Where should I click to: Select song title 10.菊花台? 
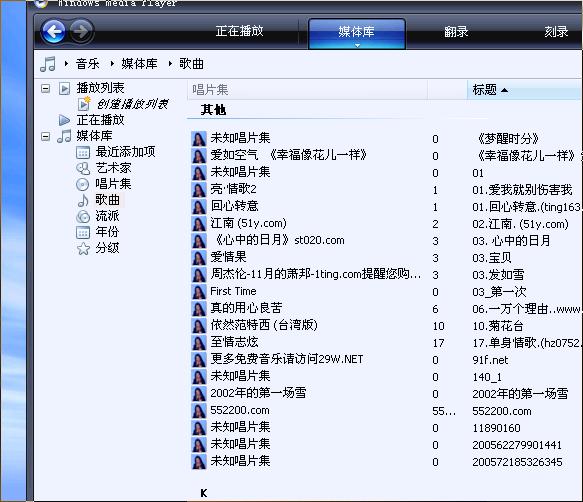pos(498,326)
